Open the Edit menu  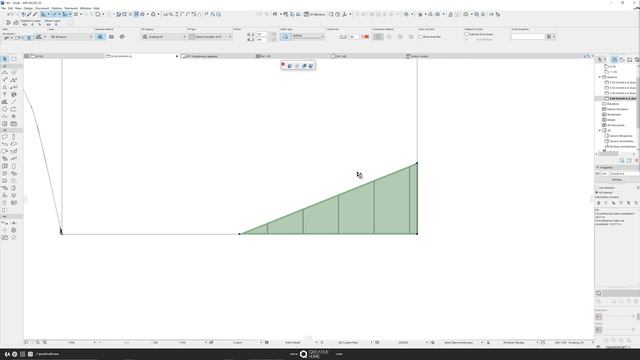coord(10,8)
